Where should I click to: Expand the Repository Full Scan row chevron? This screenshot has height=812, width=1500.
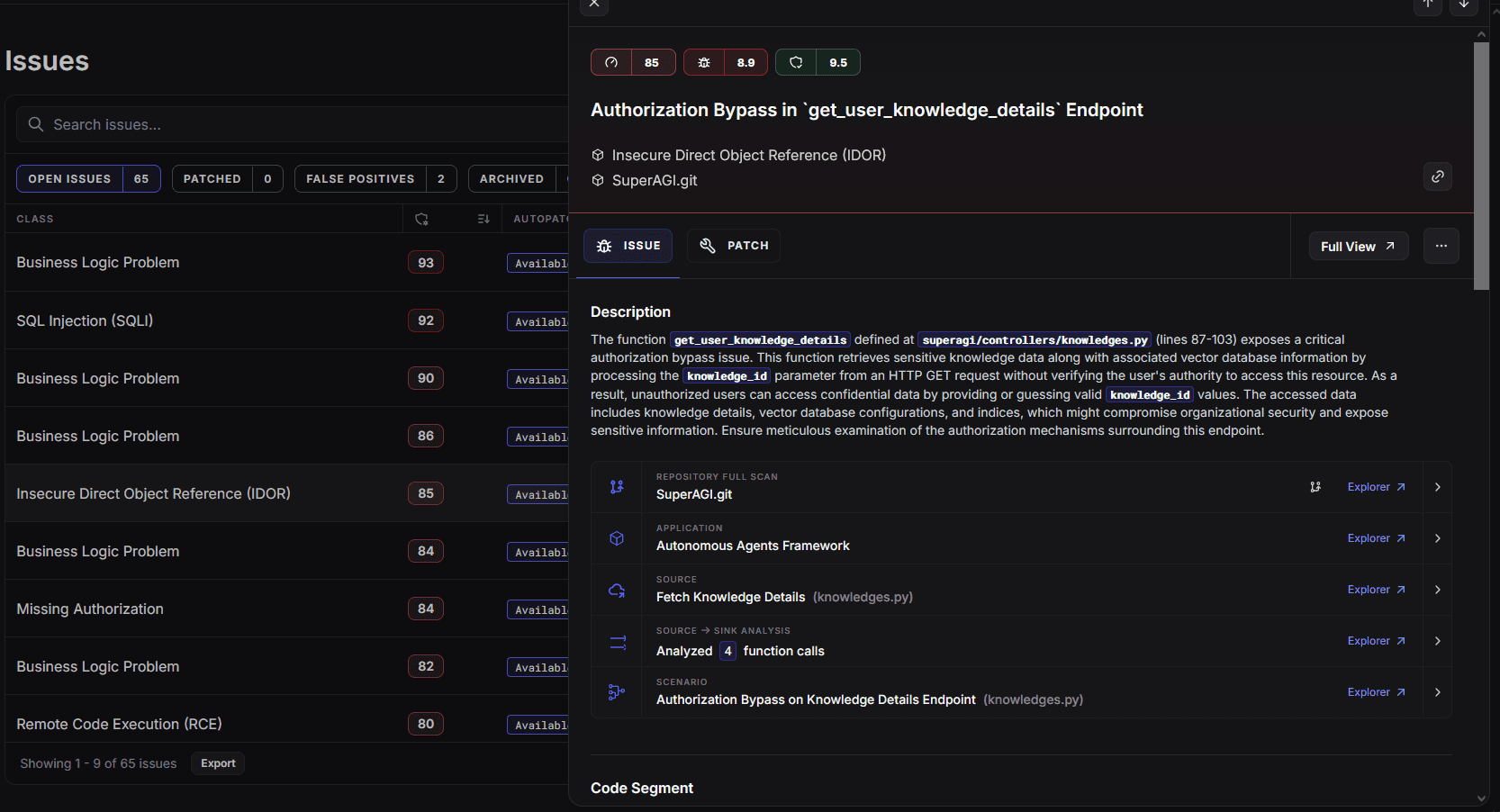(x=1438, y=487)
